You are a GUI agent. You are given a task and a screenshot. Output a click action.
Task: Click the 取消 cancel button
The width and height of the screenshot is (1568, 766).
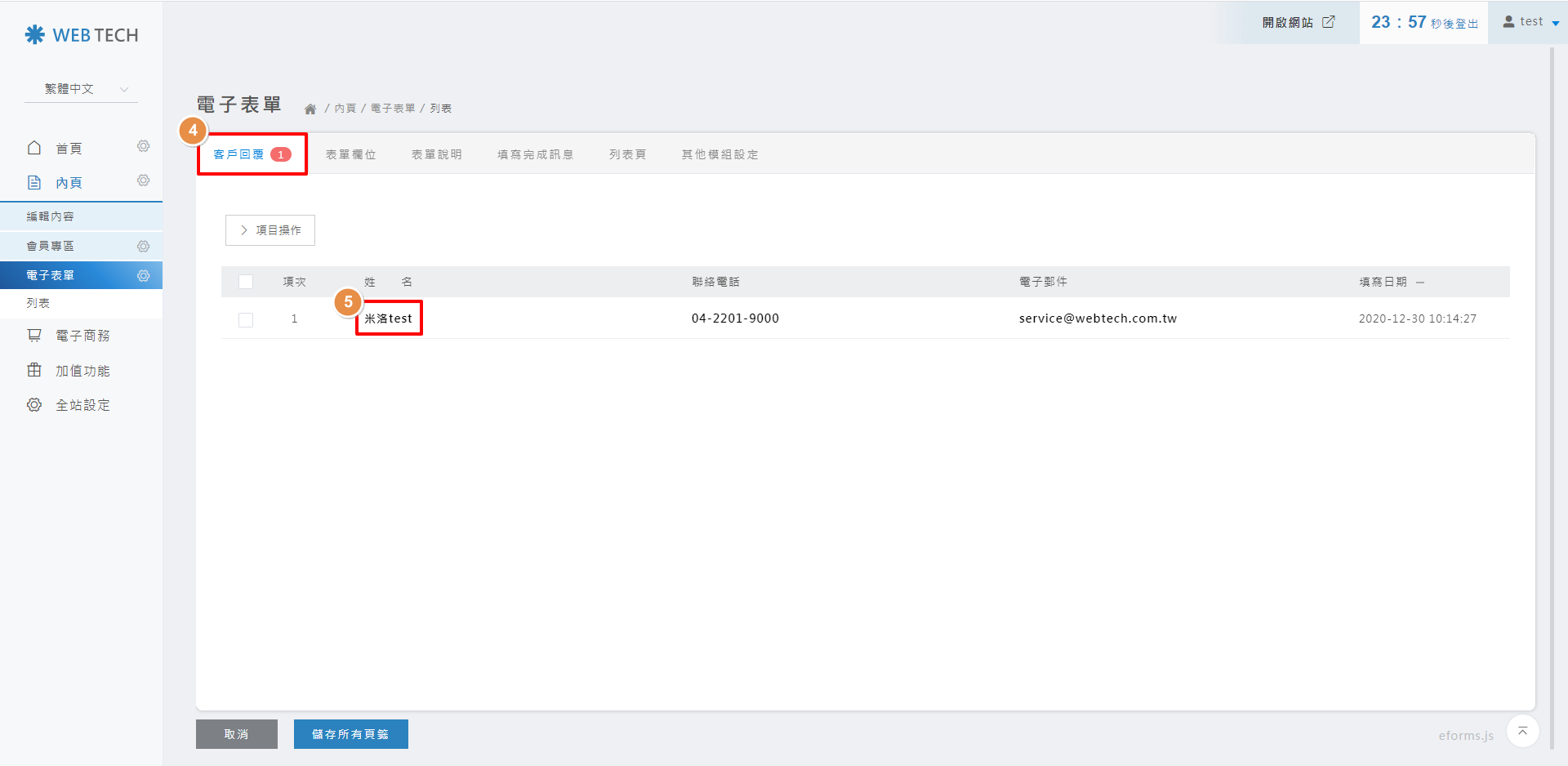(236, 734)
